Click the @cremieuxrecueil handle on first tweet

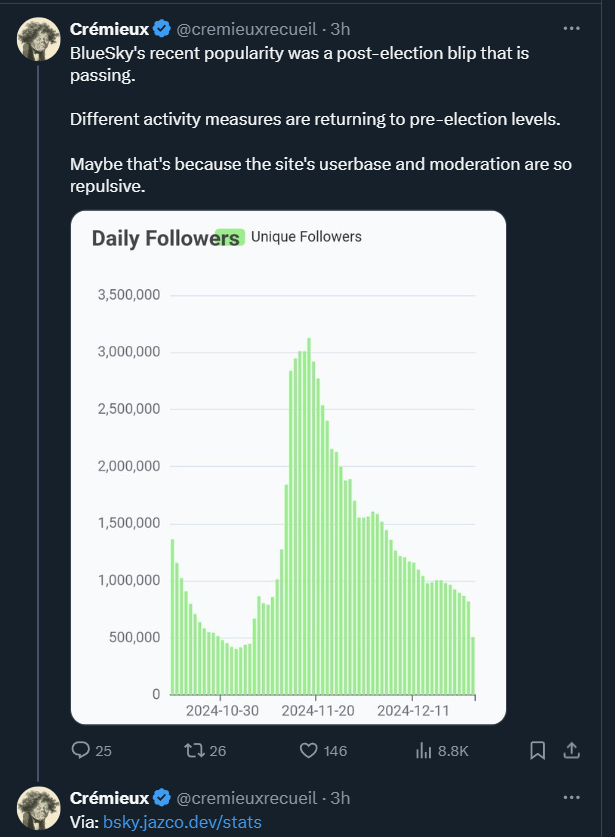tap(247, 29)
